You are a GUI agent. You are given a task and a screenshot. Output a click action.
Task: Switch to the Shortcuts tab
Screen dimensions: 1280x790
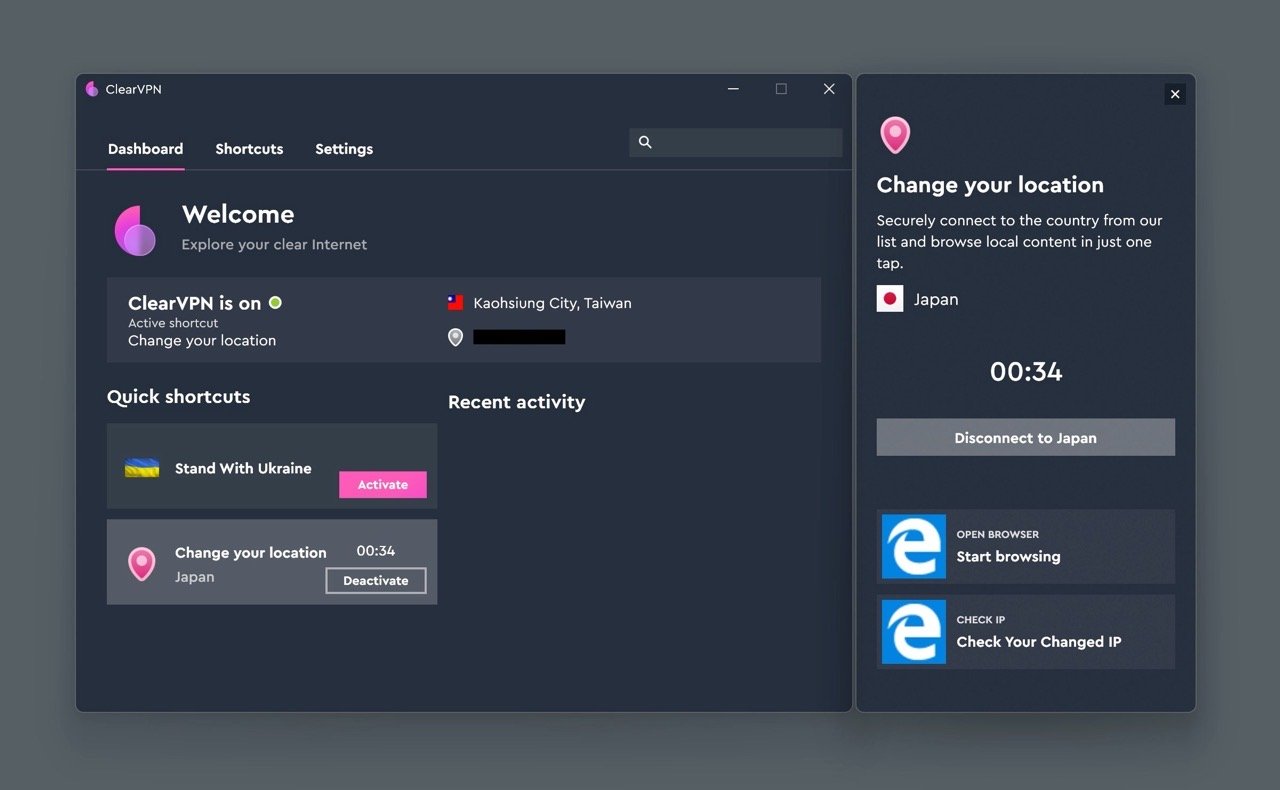249,149
